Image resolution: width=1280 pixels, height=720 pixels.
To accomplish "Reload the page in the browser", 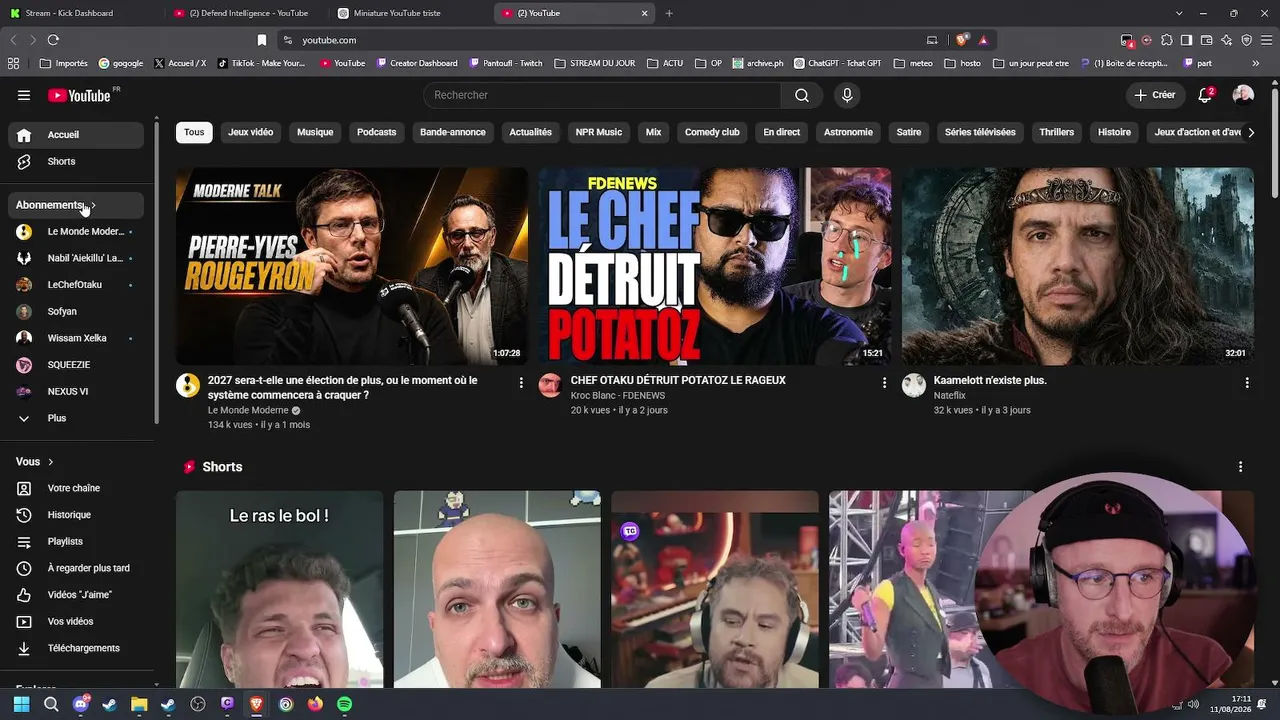I will [53, 40].
